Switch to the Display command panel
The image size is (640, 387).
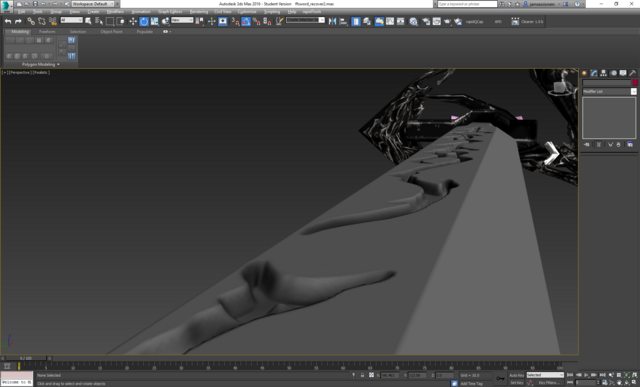[623, 73]
